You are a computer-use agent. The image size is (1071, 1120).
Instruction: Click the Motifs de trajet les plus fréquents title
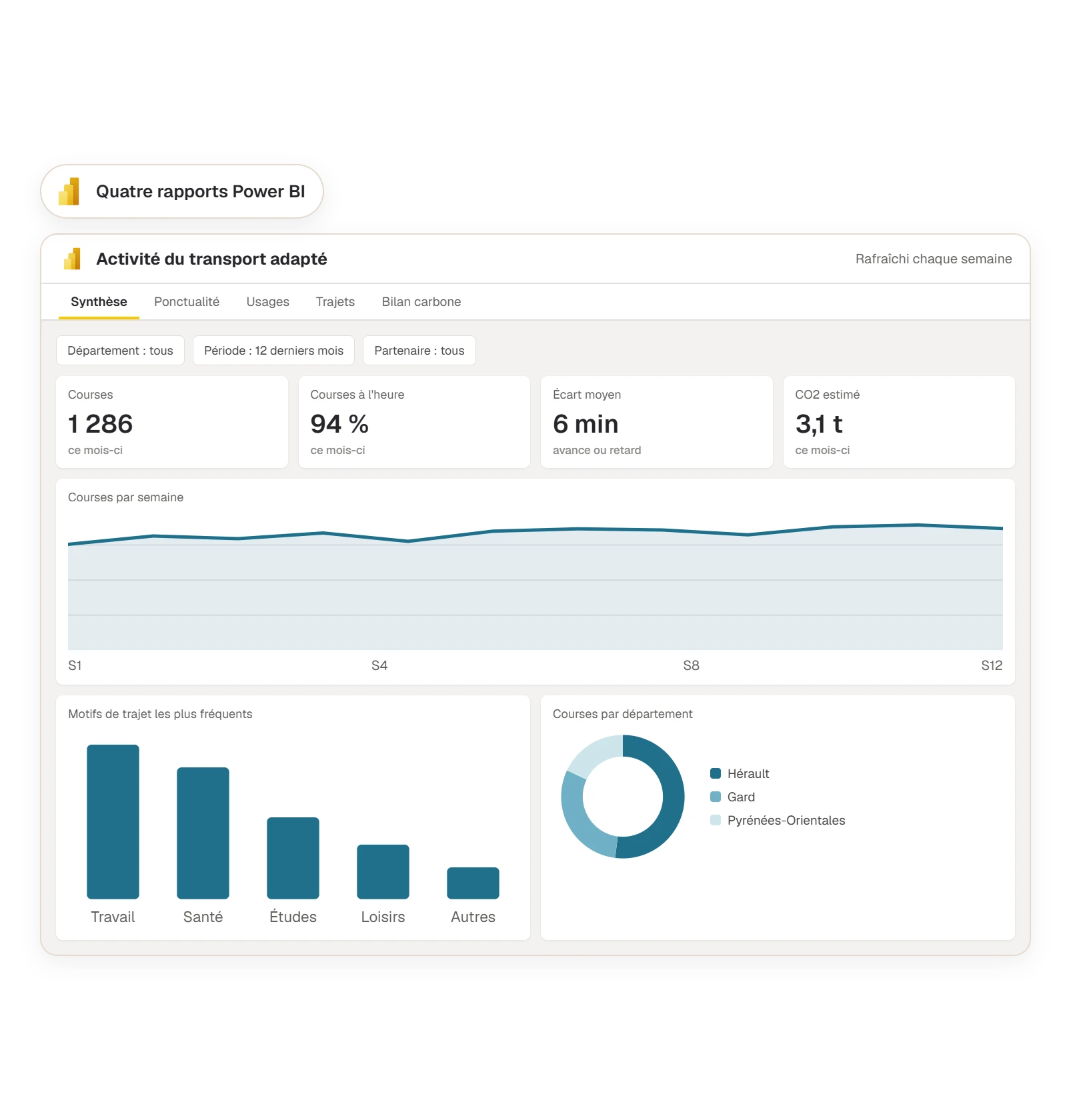160,714
